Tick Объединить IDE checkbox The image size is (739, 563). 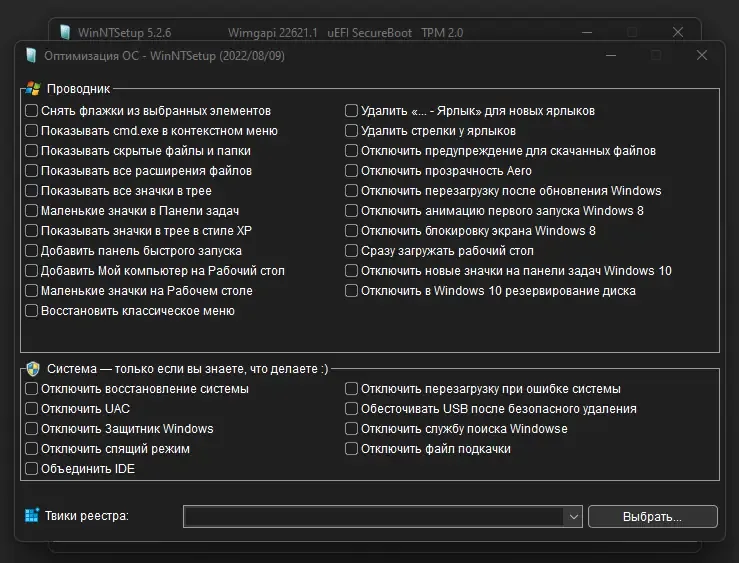click(32, 469)
